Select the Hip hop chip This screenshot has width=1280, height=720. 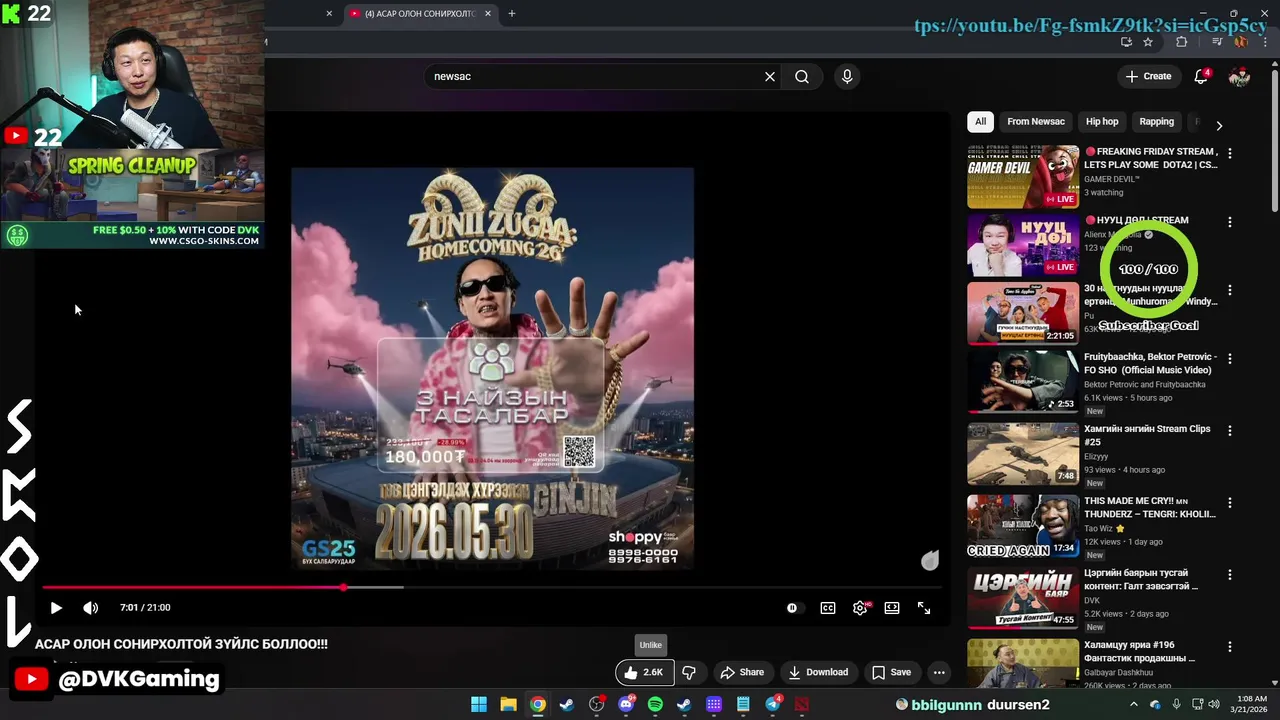coord(1102,122)
